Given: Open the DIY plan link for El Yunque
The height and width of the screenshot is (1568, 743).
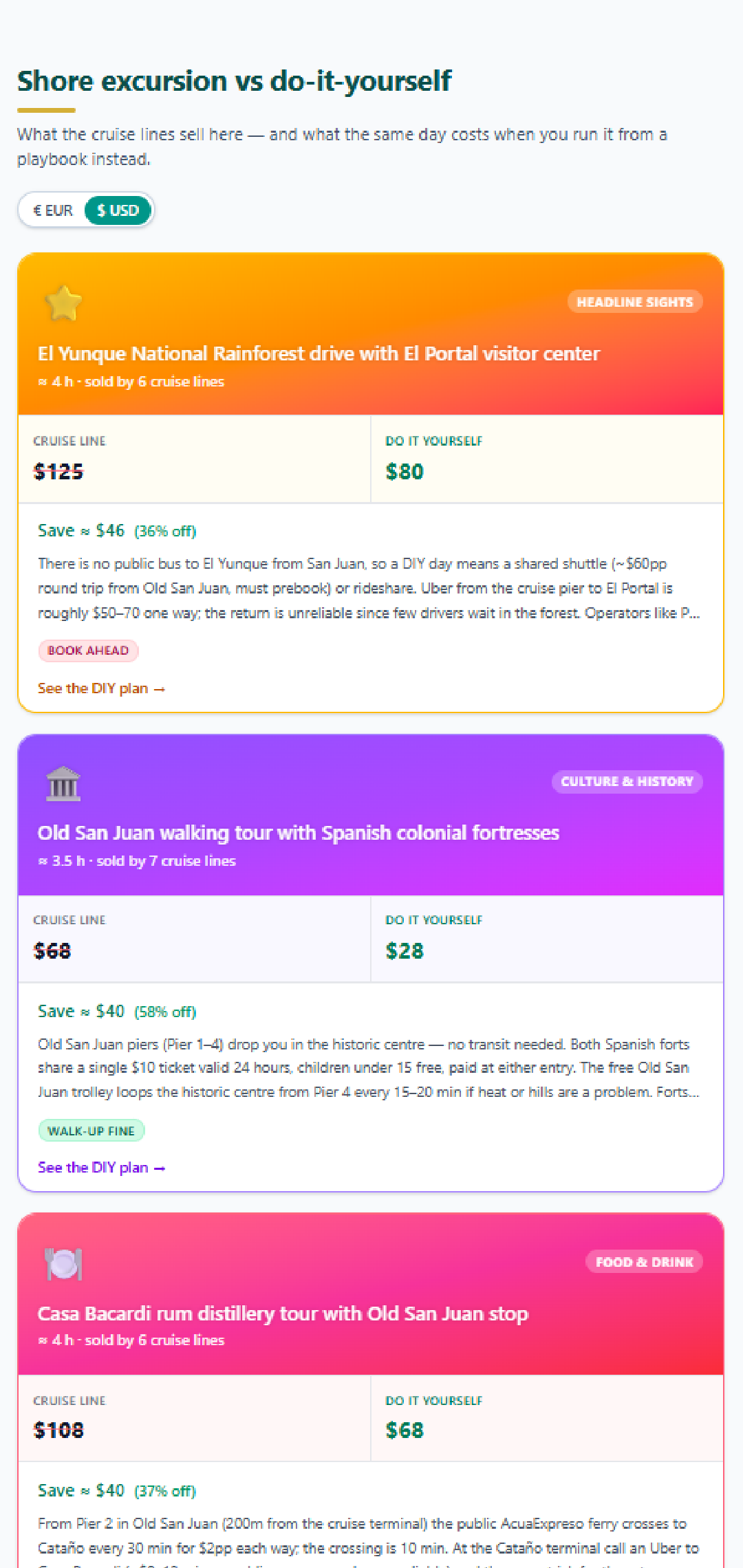Looking at the screenshot, I should (x=102, y=688).
